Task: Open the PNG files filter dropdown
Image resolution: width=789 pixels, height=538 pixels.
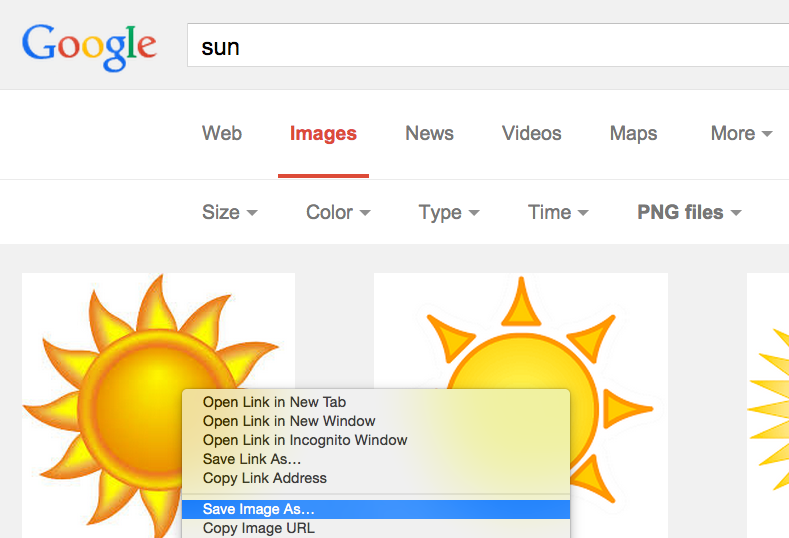Action: coord(689,212)
